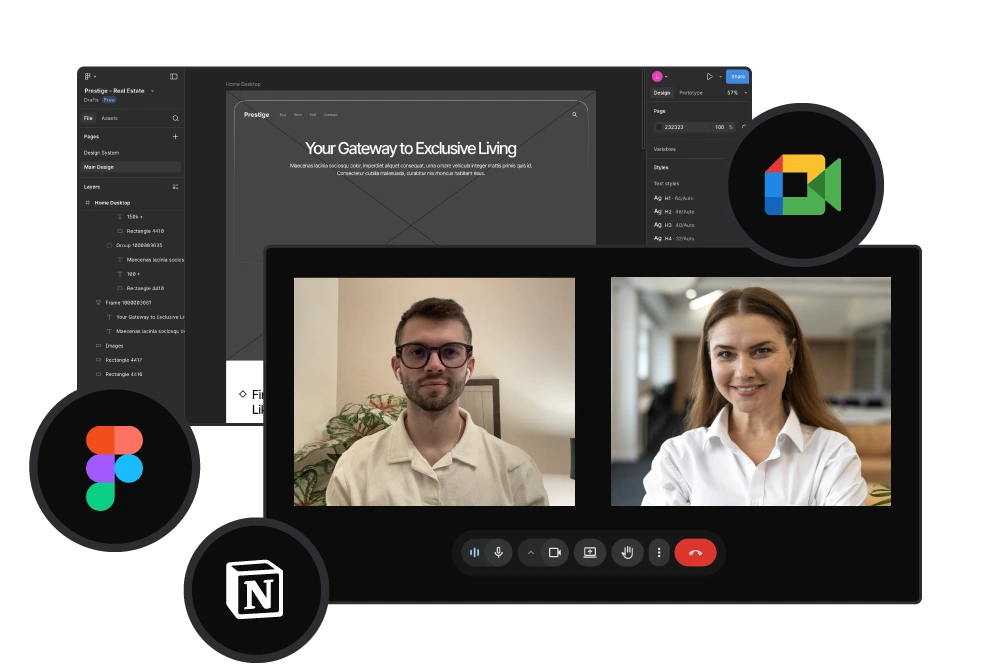Toggle the Figma sidebar panel icon
The height and width of the screenshot is (667, 1000).
pos(174,76)
